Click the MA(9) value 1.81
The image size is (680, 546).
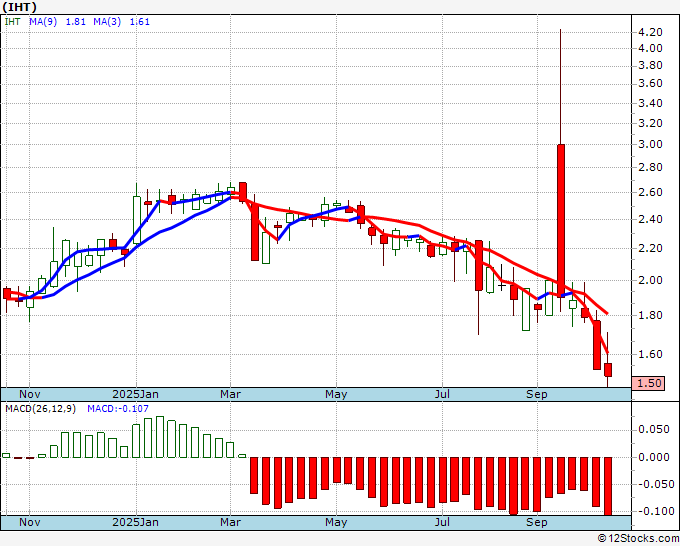click(75, 22)
